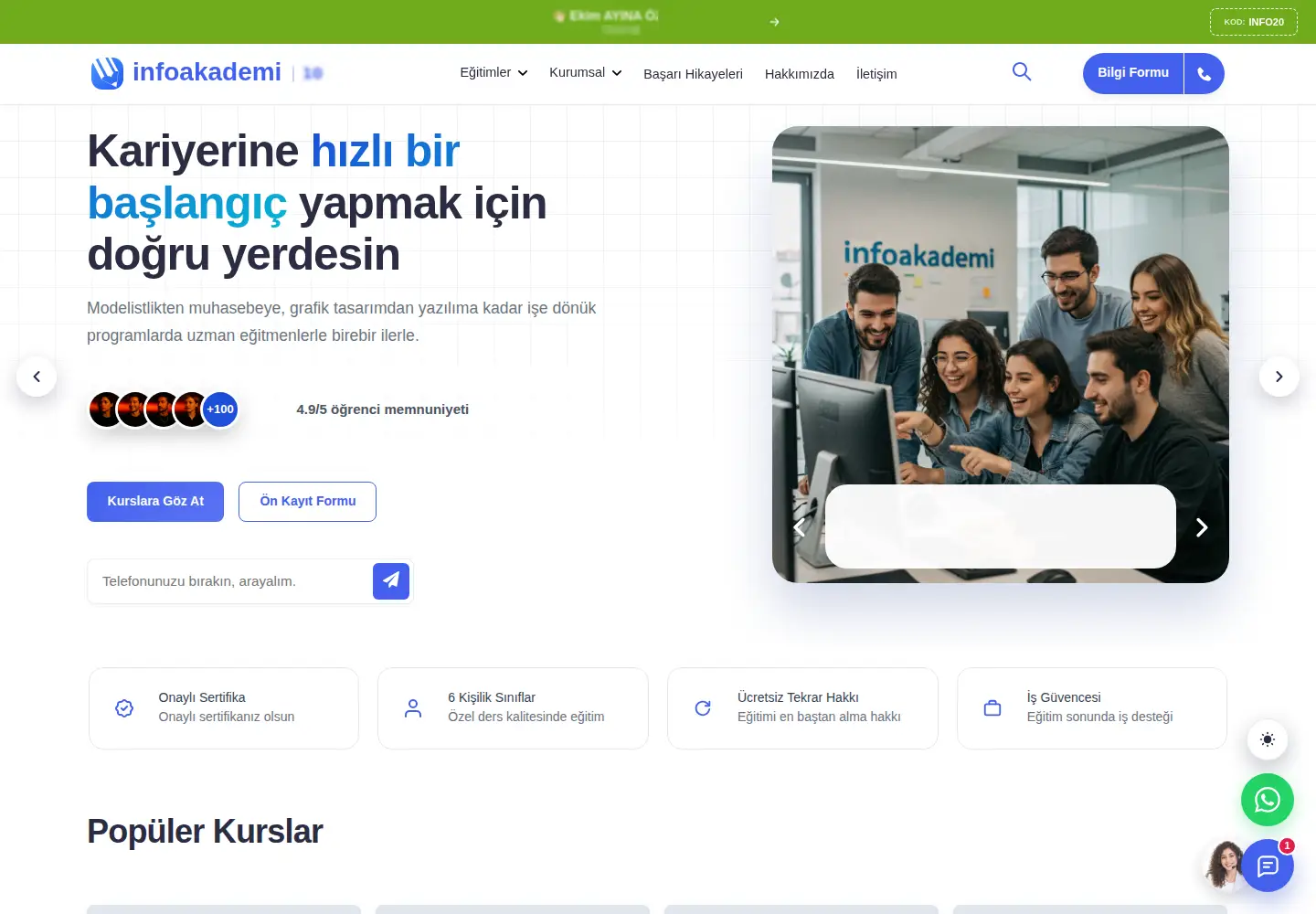
Task: Click the Popüler Kurslar heading
Action: click(205, 832)
